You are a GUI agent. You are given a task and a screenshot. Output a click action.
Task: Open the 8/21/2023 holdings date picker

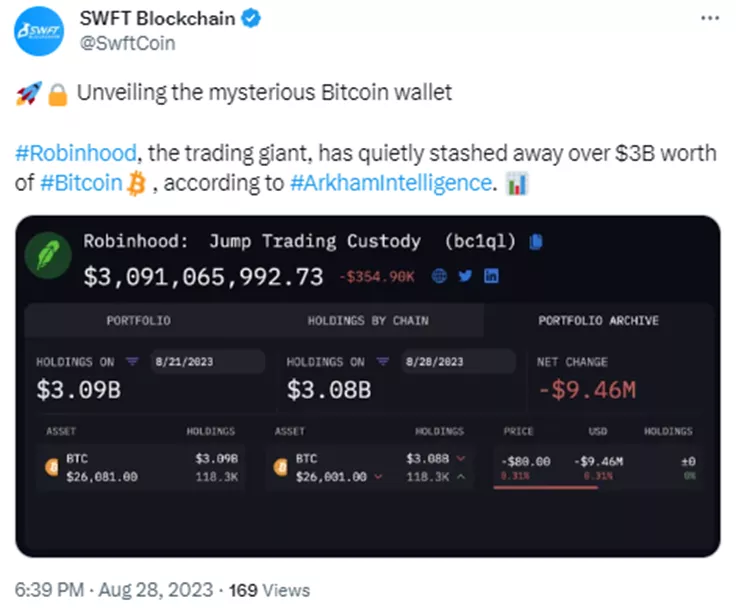point(205,362)
